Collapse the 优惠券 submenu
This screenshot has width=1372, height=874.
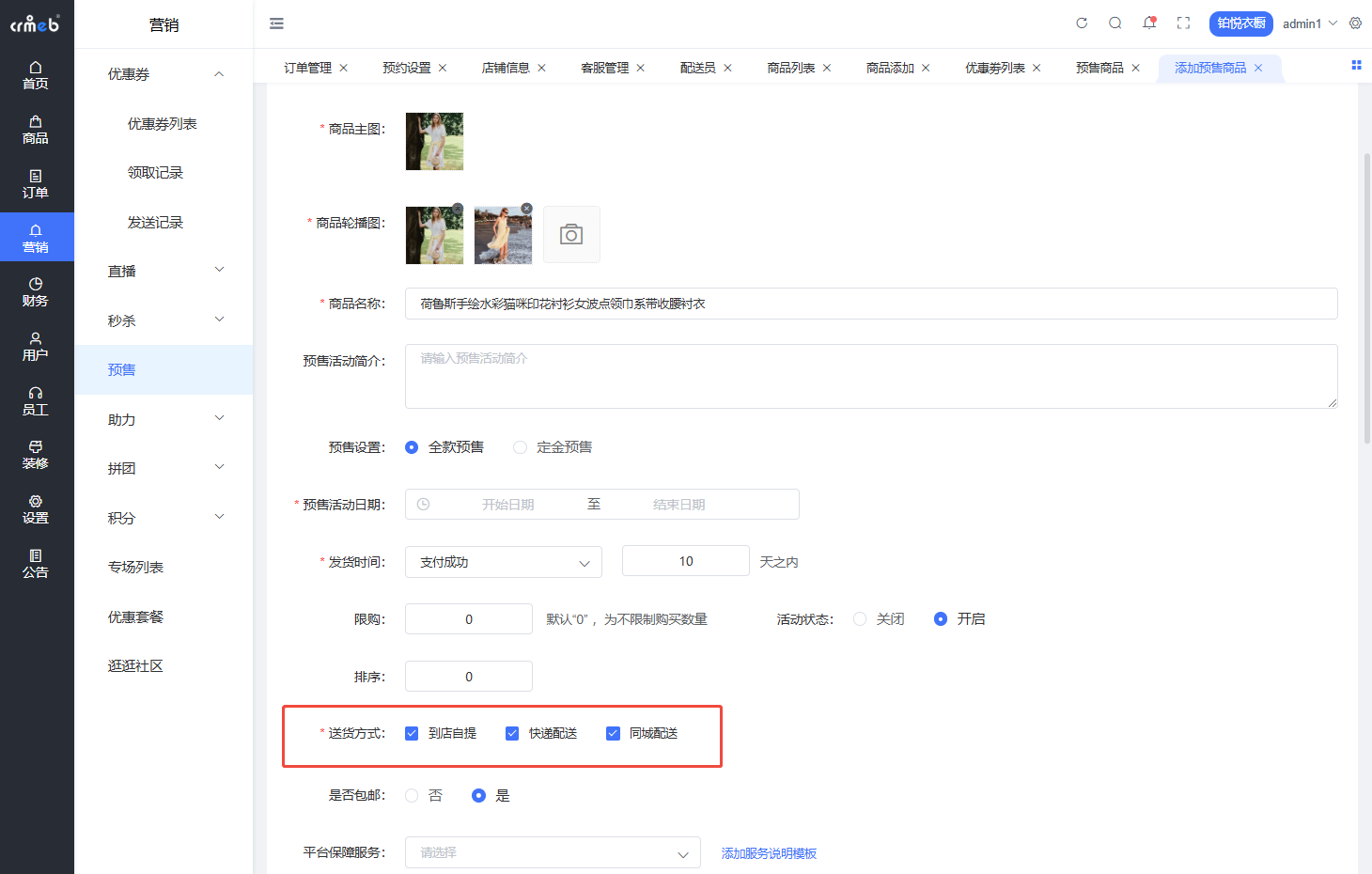click(219, 74)
